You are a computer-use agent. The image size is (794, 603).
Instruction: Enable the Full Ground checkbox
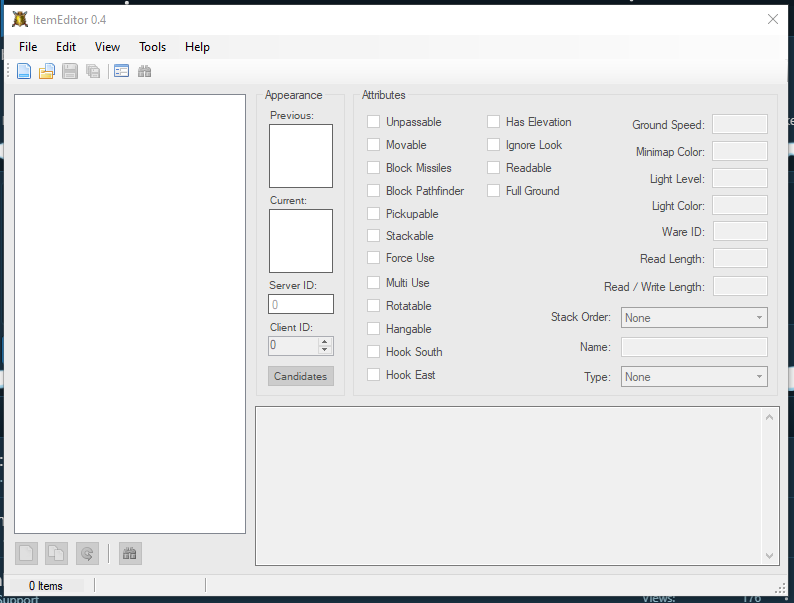point(493,191)
